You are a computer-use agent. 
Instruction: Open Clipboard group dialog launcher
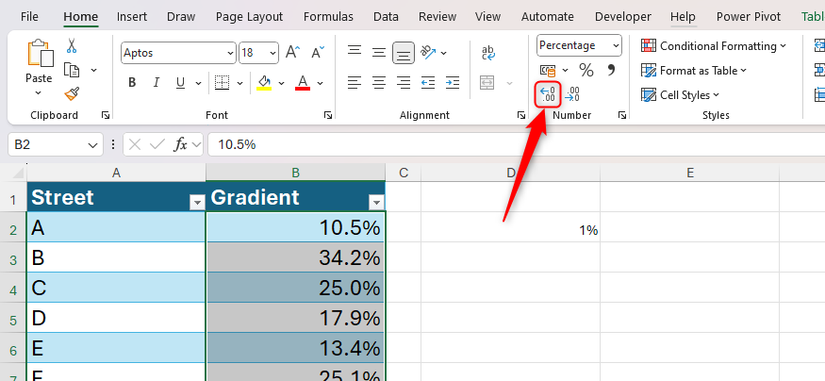coord(105,115)
